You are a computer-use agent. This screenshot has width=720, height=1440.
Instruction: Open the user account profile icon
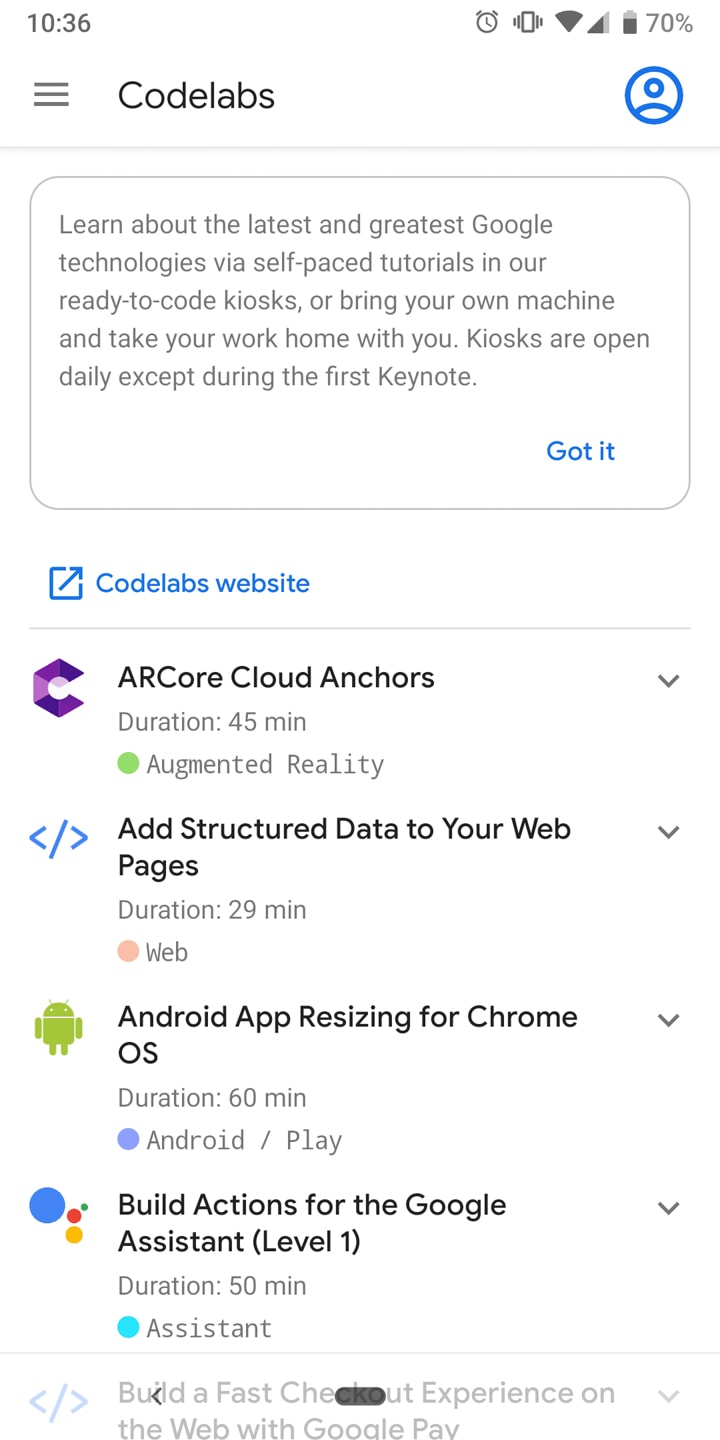point(653,96)
